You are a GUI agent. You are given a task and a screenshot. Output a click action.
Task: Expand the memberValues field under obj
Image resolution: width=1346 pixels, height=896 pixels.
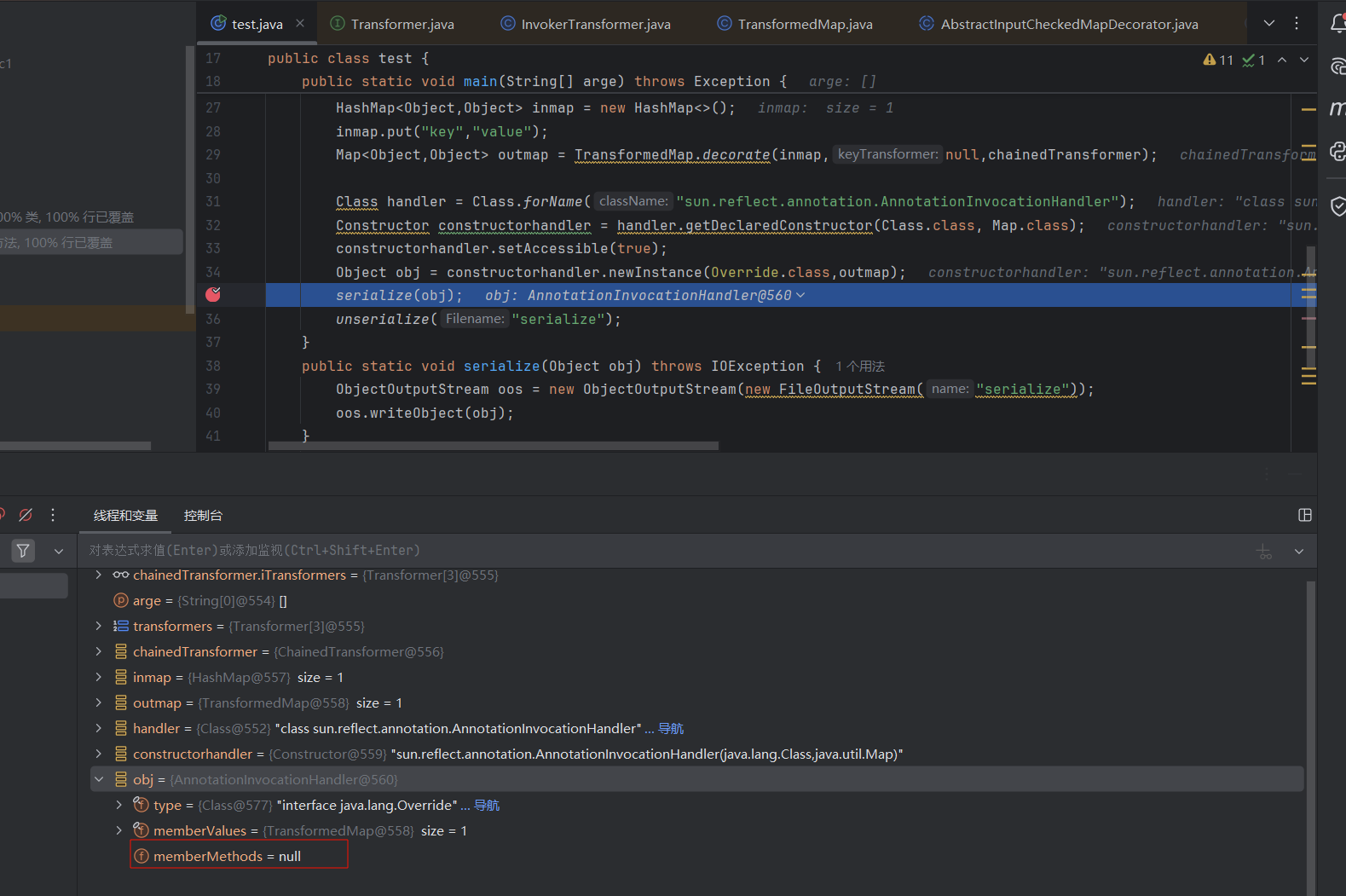click(118, 830)
